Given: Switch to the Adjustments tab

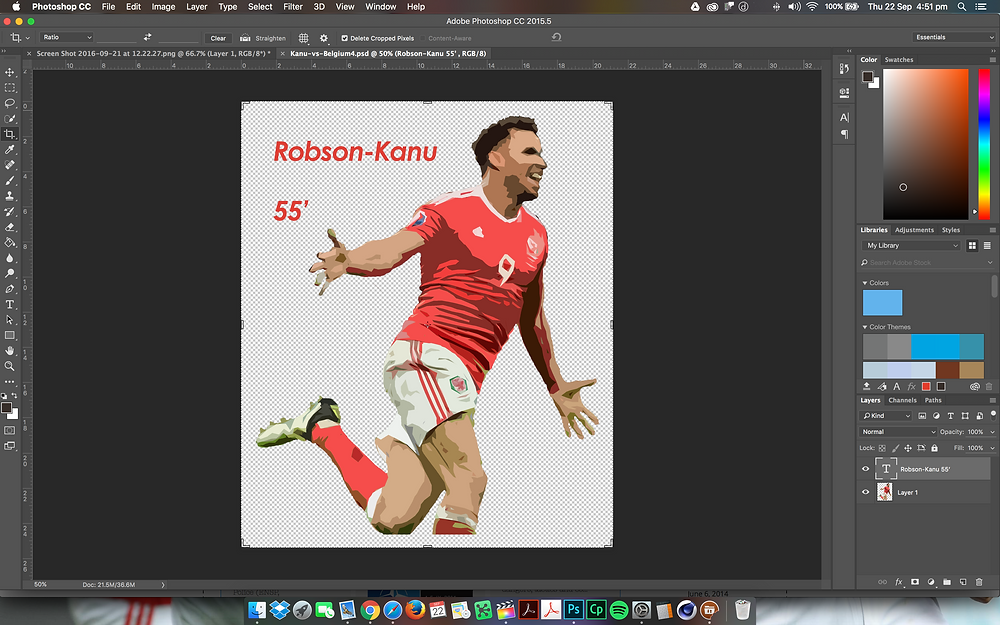Looking at the screenshot, I should [914, 230].
